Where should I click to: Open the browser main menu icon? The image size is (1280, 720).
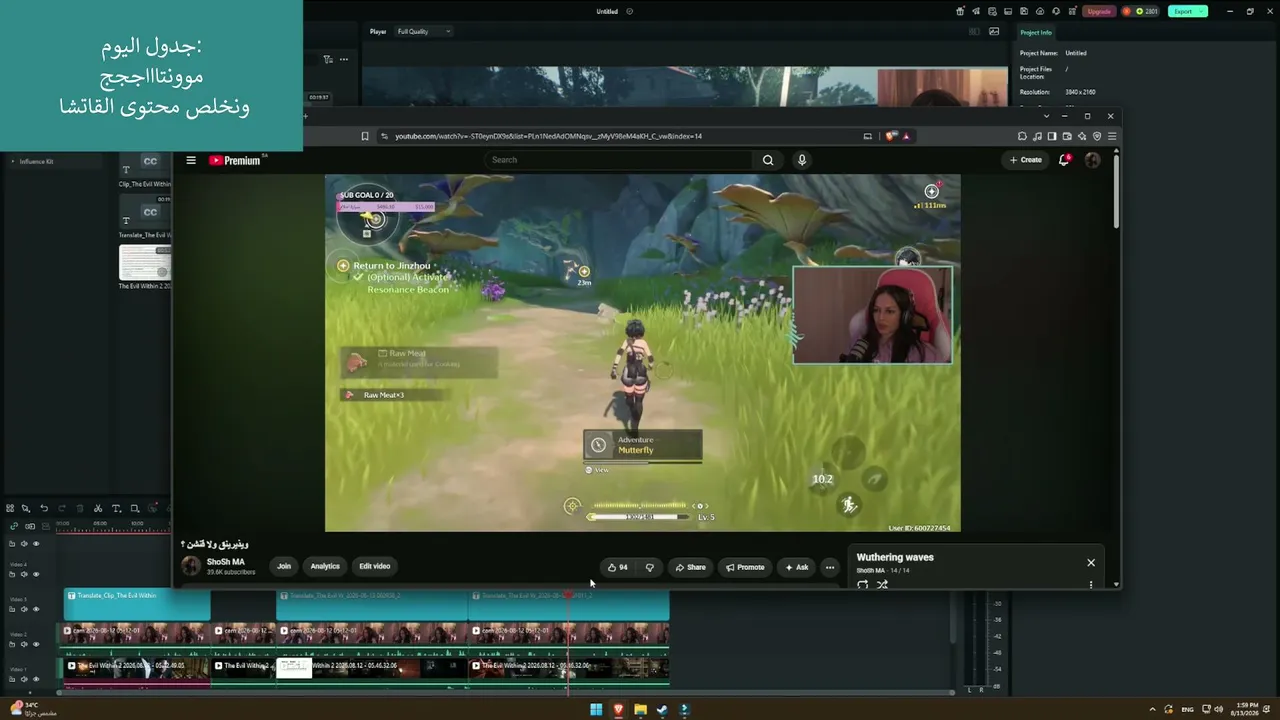coord(1112,136)
